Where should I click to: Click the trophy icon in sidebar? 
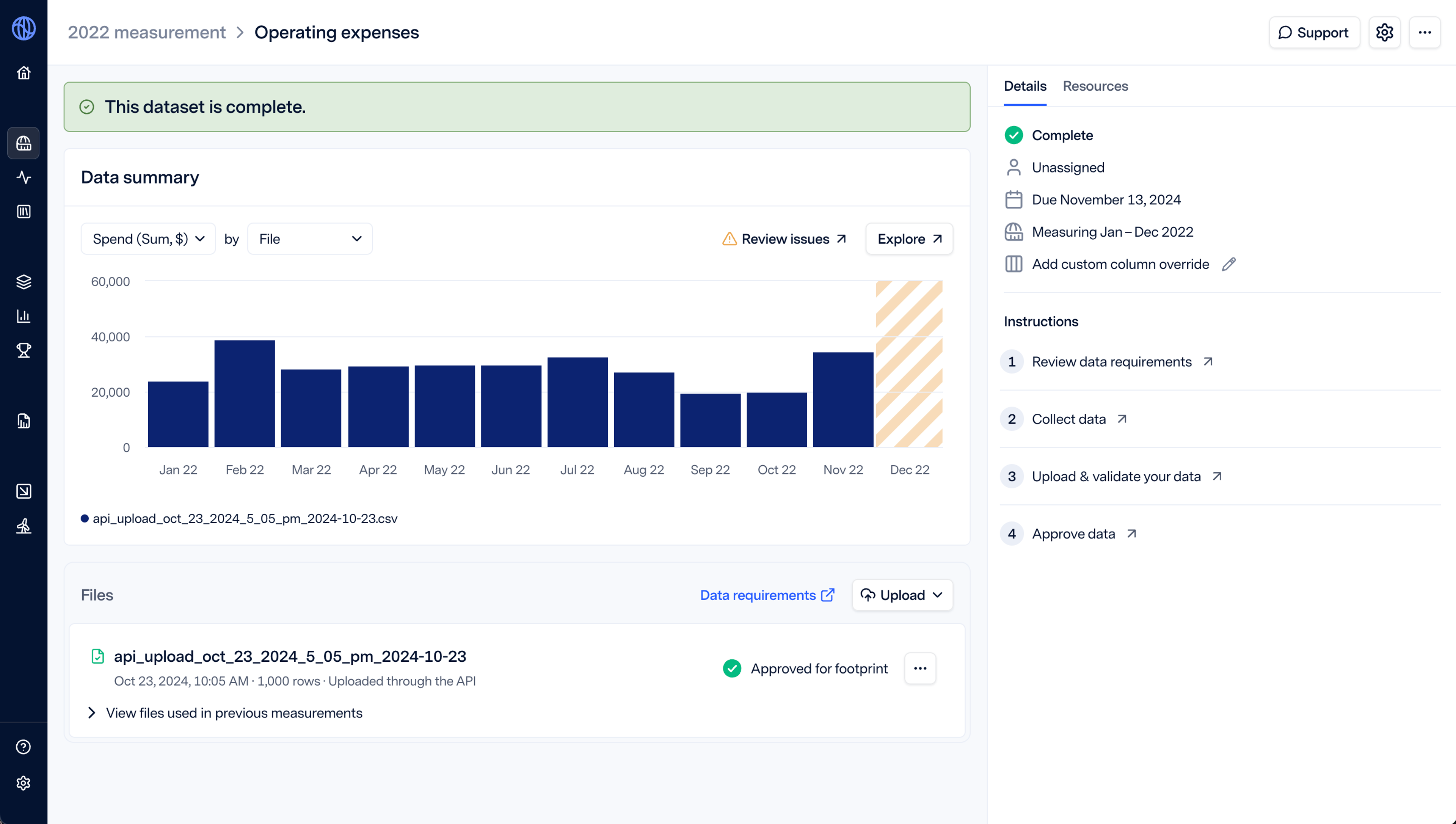(23, 350)
